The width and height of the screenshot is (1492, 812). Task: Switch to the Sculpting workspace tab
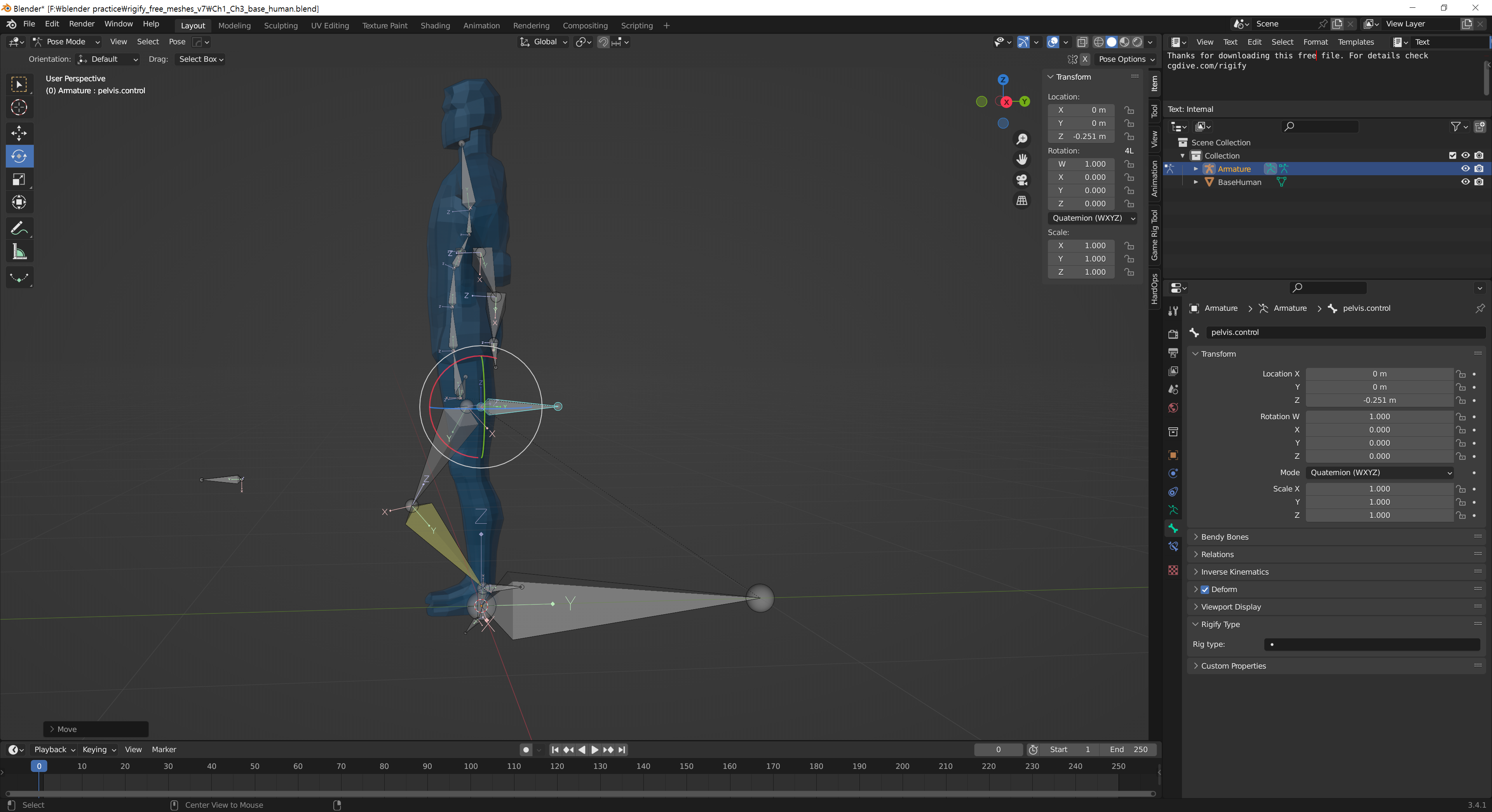[280, 26]
